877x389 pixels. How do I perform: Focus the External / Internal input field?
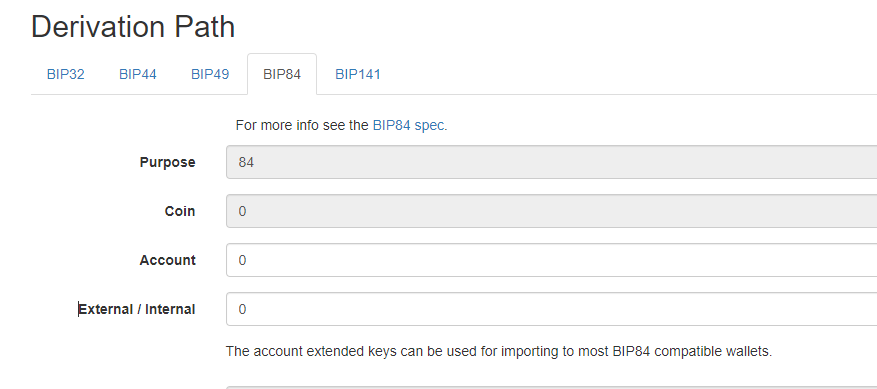(551, 309)
